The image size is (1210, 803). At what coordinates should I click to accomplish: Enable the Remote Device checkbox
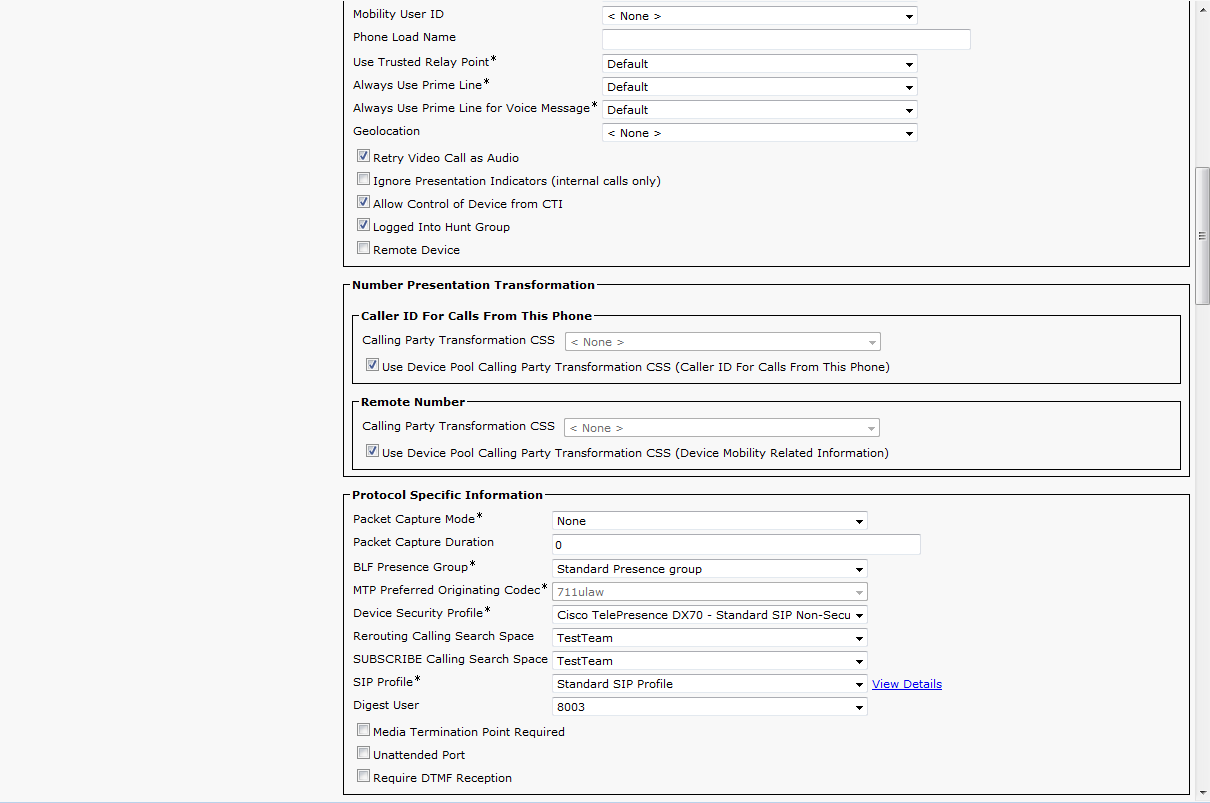click(x=364, y=249)
